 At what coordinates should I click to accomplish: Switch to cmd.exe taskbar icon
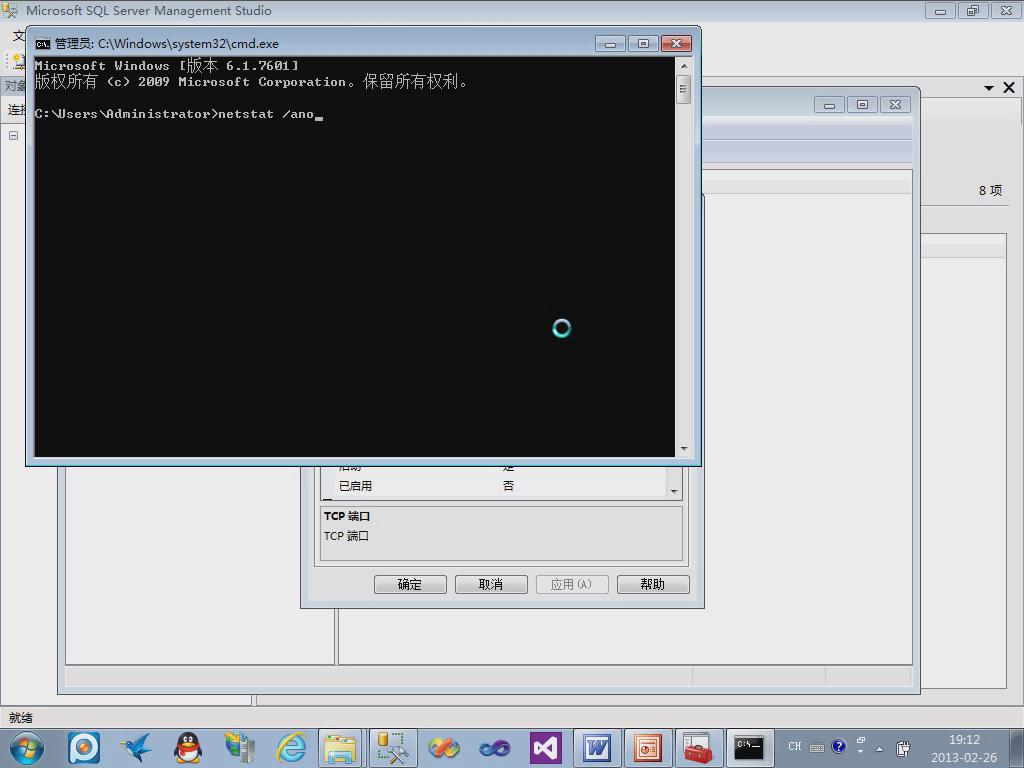(749, 748)
